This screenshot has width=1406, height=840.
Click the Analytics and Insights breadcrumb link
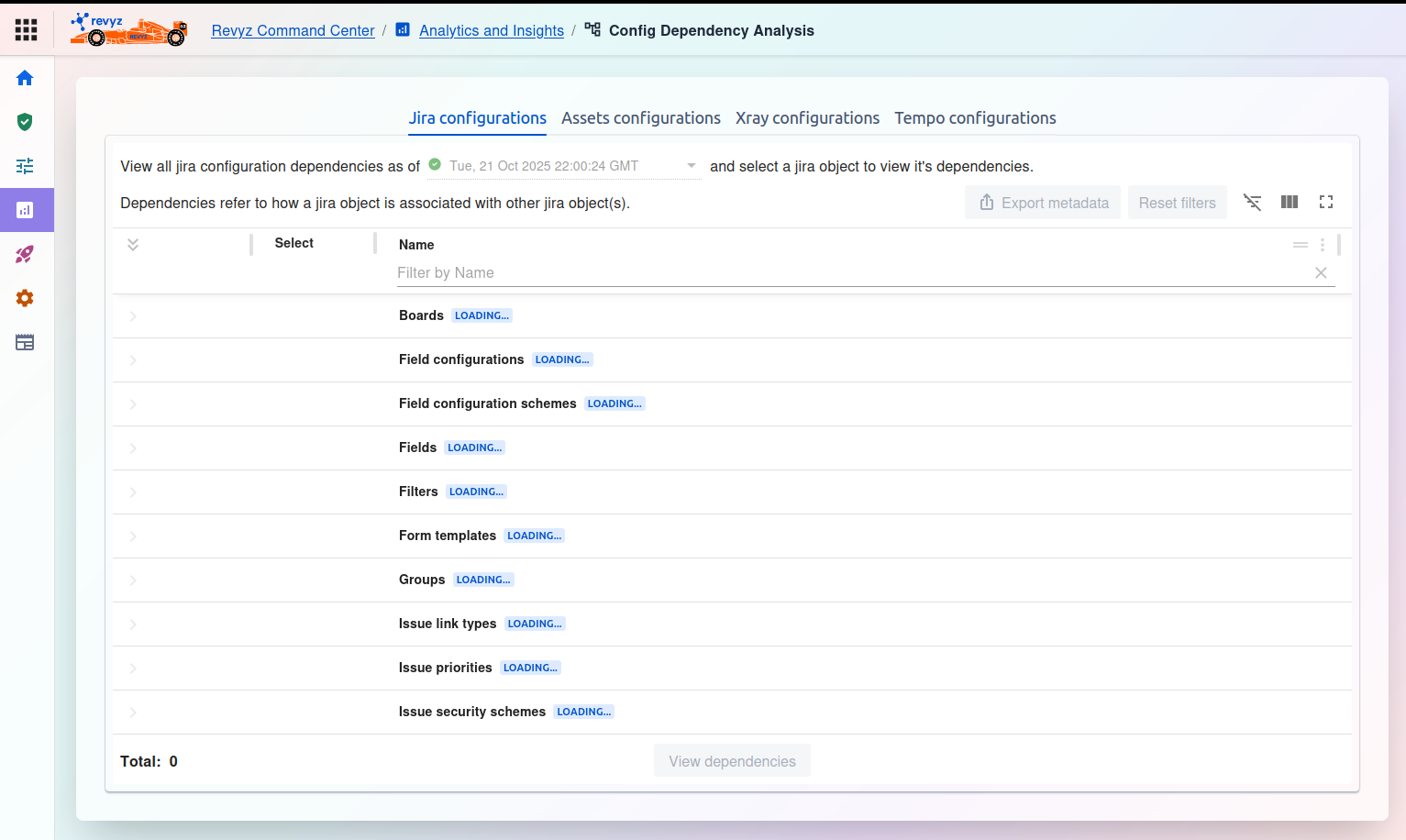(x=491, y=30)
